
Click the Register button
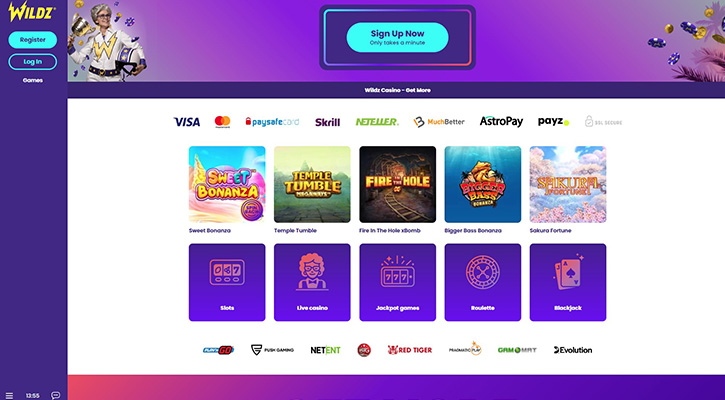tap(33, 40)
